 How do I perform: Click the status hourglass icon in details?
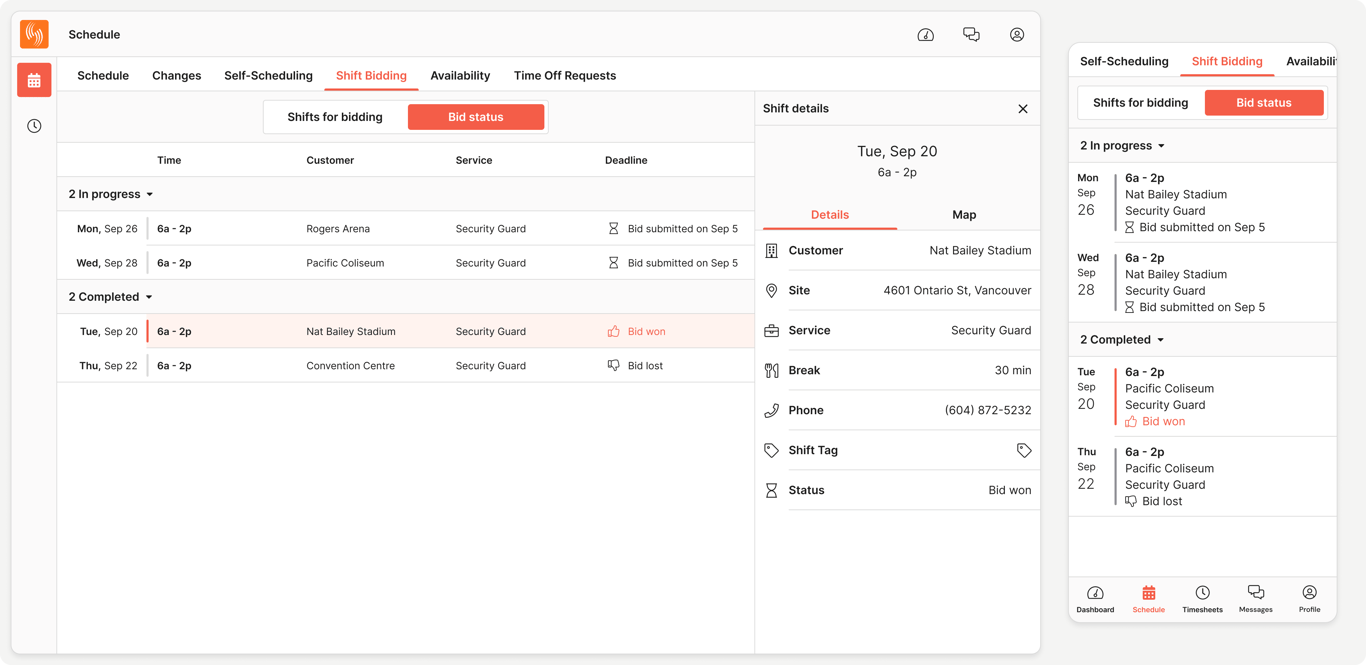point(772,491)
